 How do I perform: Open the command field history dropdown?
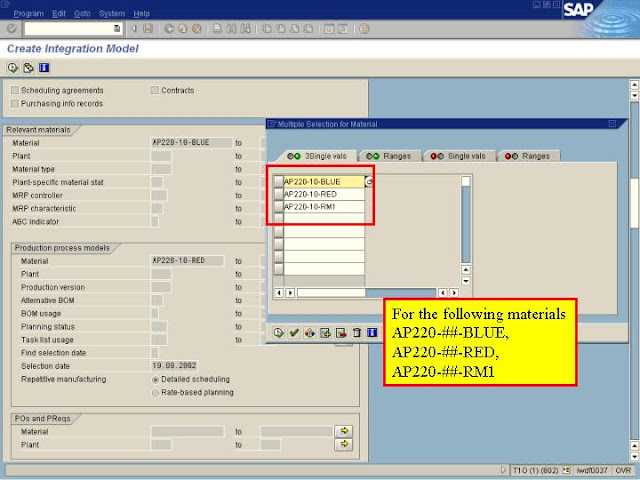[x=117, y=29]
